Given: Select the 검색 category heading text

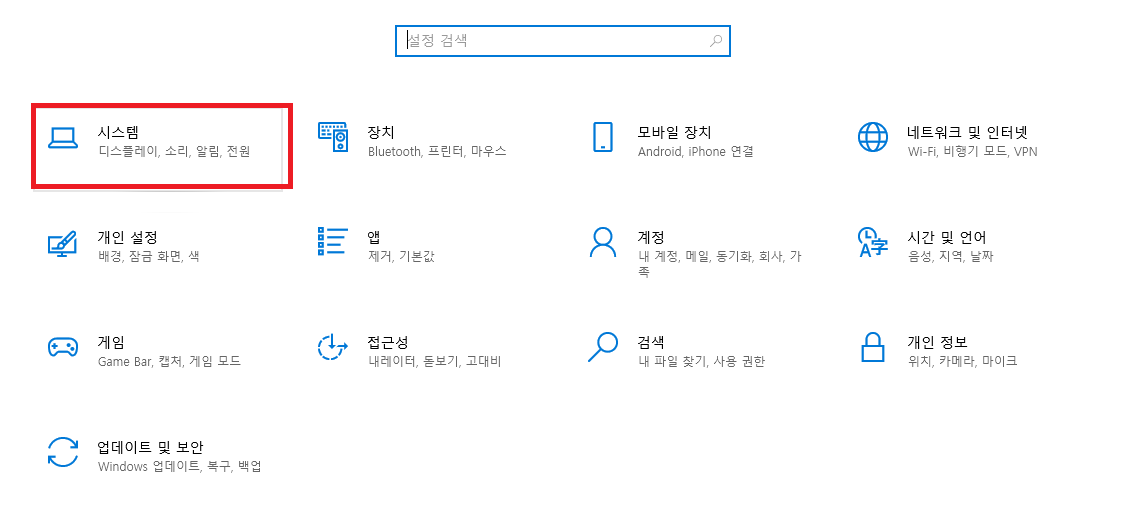Looking at the screenshot, I should click(651, 341).
